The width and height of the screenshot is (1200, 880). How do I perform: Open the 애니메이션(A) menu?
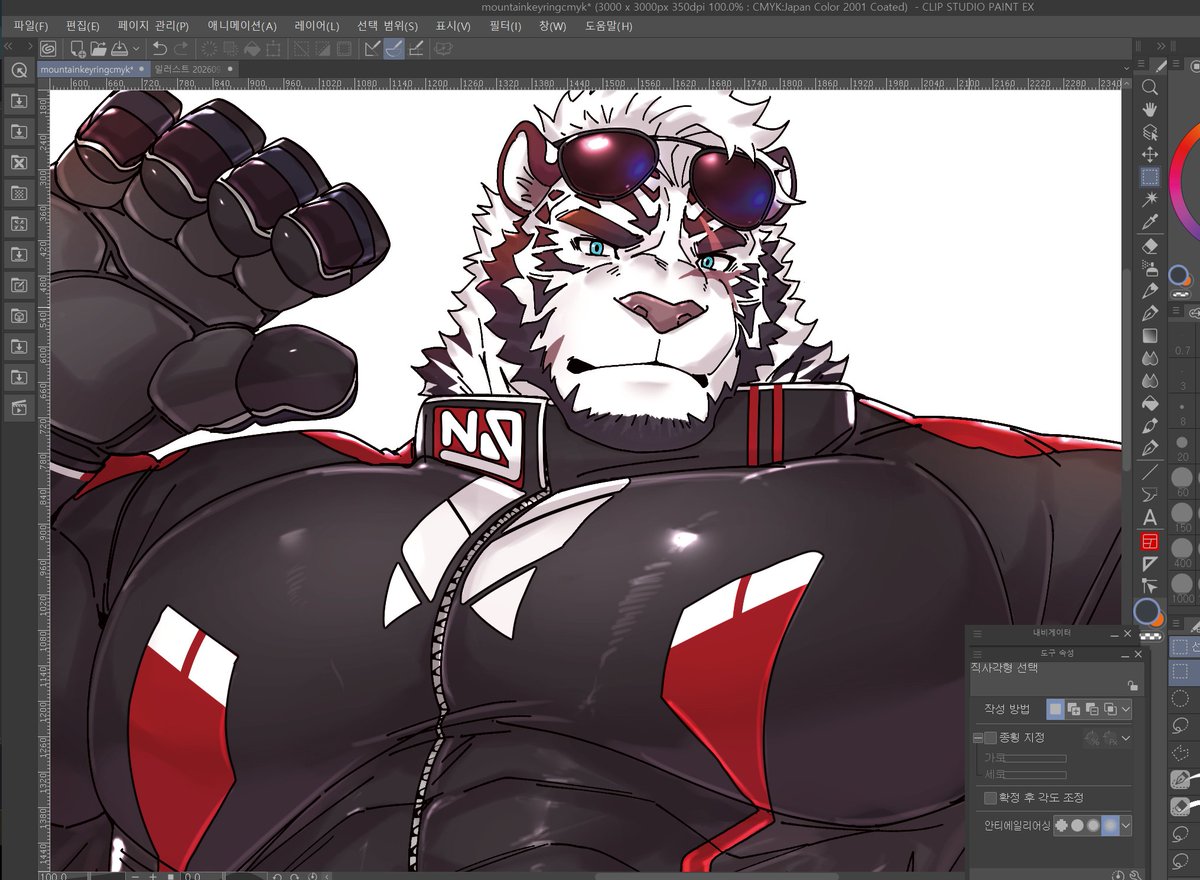tap(241, 25)
